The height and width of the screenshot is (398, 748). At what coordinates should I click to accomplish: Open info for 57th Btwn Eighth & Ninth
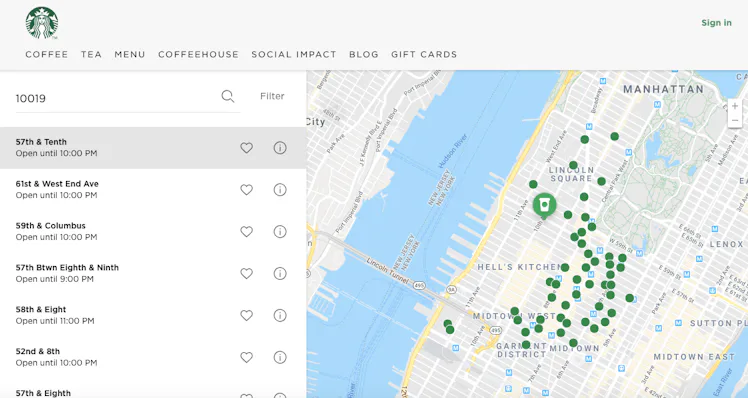tap(280, 273)
